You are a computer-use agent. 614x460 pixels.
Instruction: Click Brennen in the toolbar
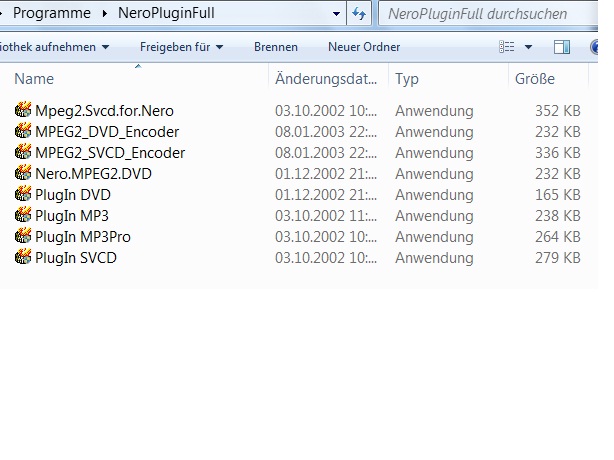click(276, 47)
